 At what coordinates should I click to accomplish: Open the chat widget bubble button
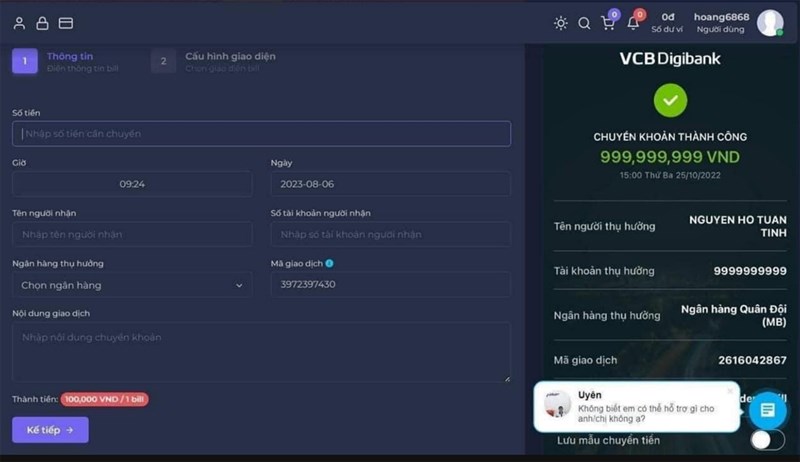767,410
